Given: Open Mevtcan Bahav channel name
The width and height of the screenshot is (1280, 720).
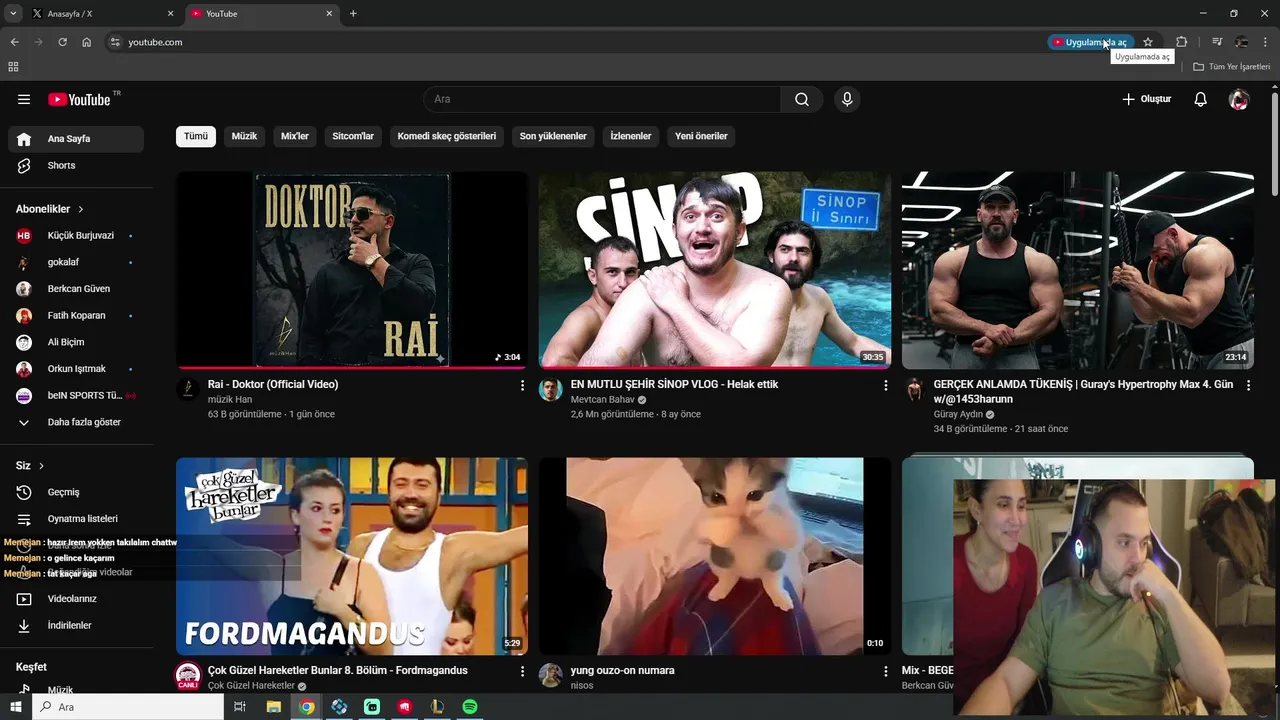Looking at the screenshot, I should point(603,399).
